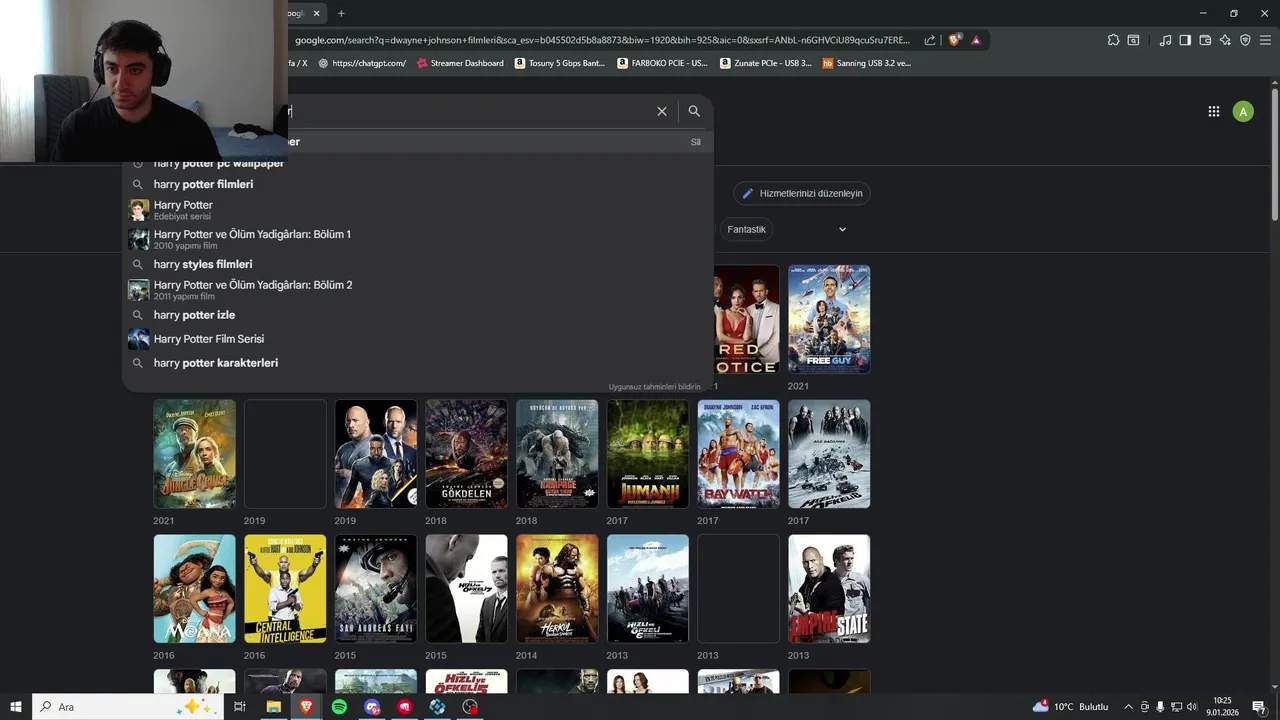Open the browser main menu icon
The height and width of the screenshot is (720, 1280).
click(x=1266, y=40)
